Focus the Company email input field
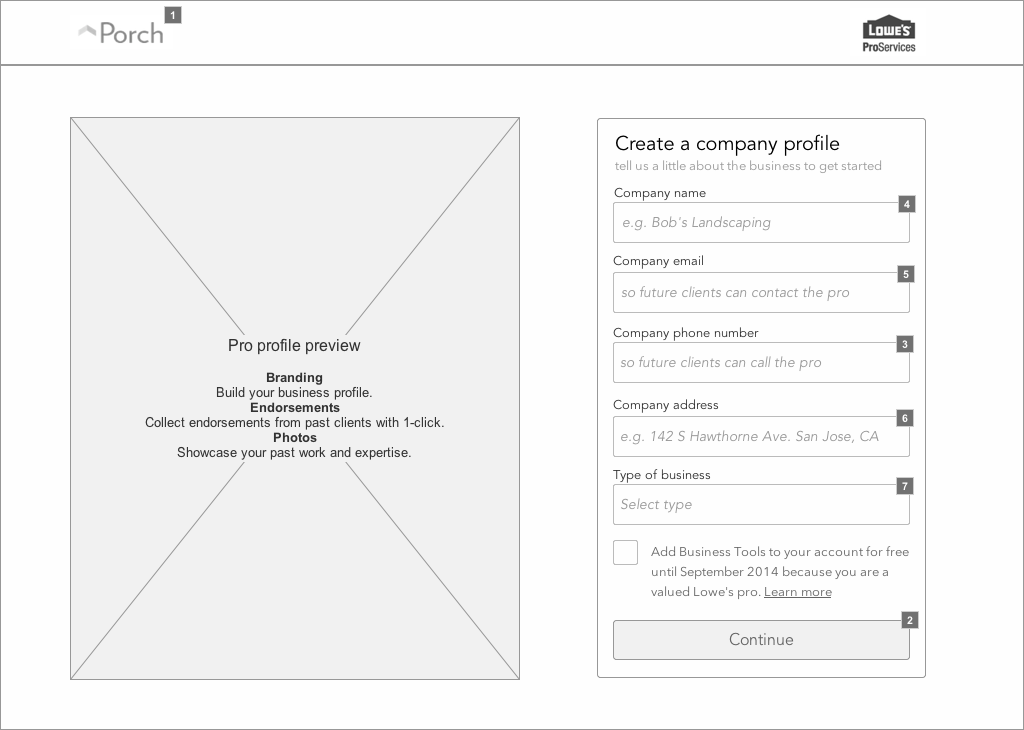This screenshot has width=1024, height=730. (x=761, y=293)
